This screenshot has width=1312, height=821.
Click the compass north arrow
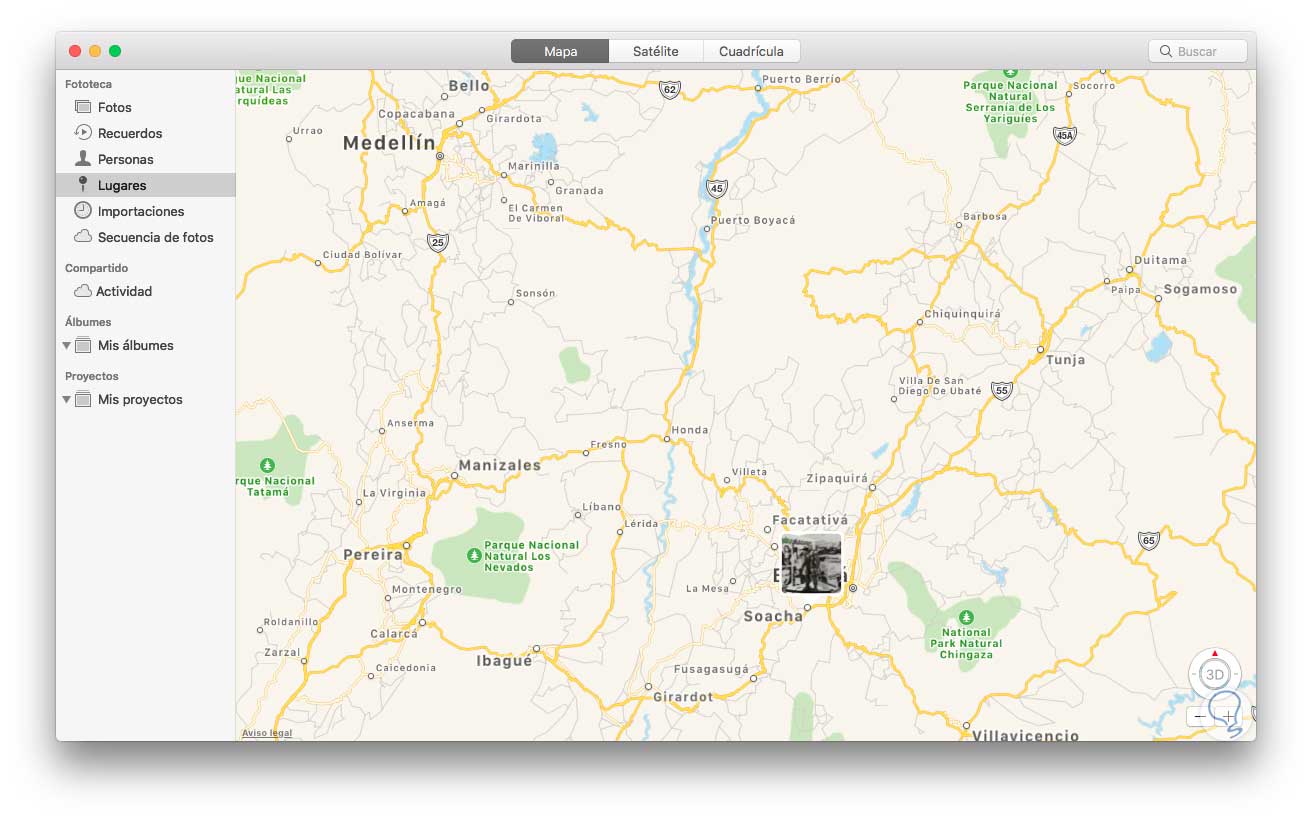coord(1215,653)
